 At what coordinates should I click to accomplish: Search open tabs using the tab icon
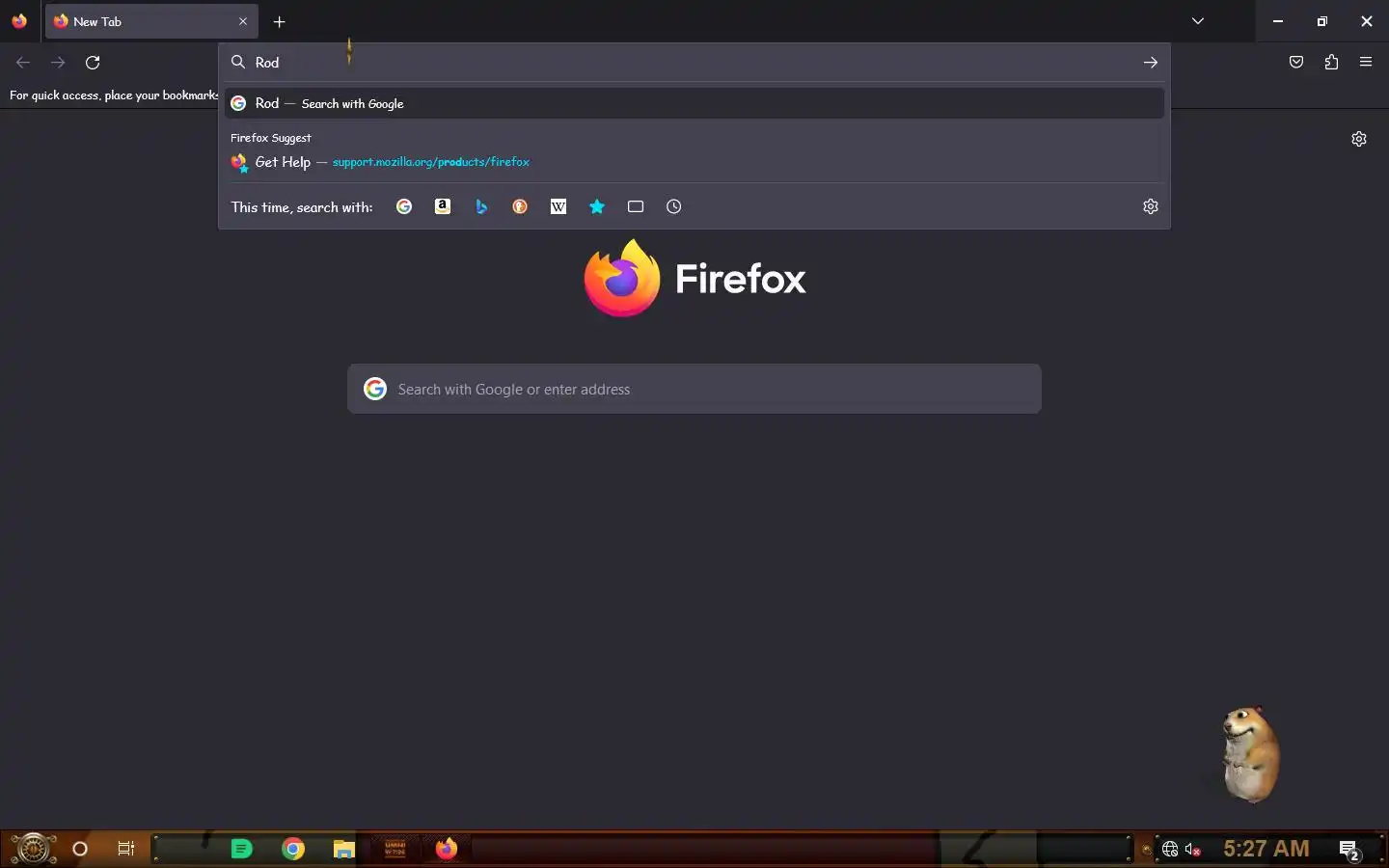pyautogui.click(x=636, y=206)
